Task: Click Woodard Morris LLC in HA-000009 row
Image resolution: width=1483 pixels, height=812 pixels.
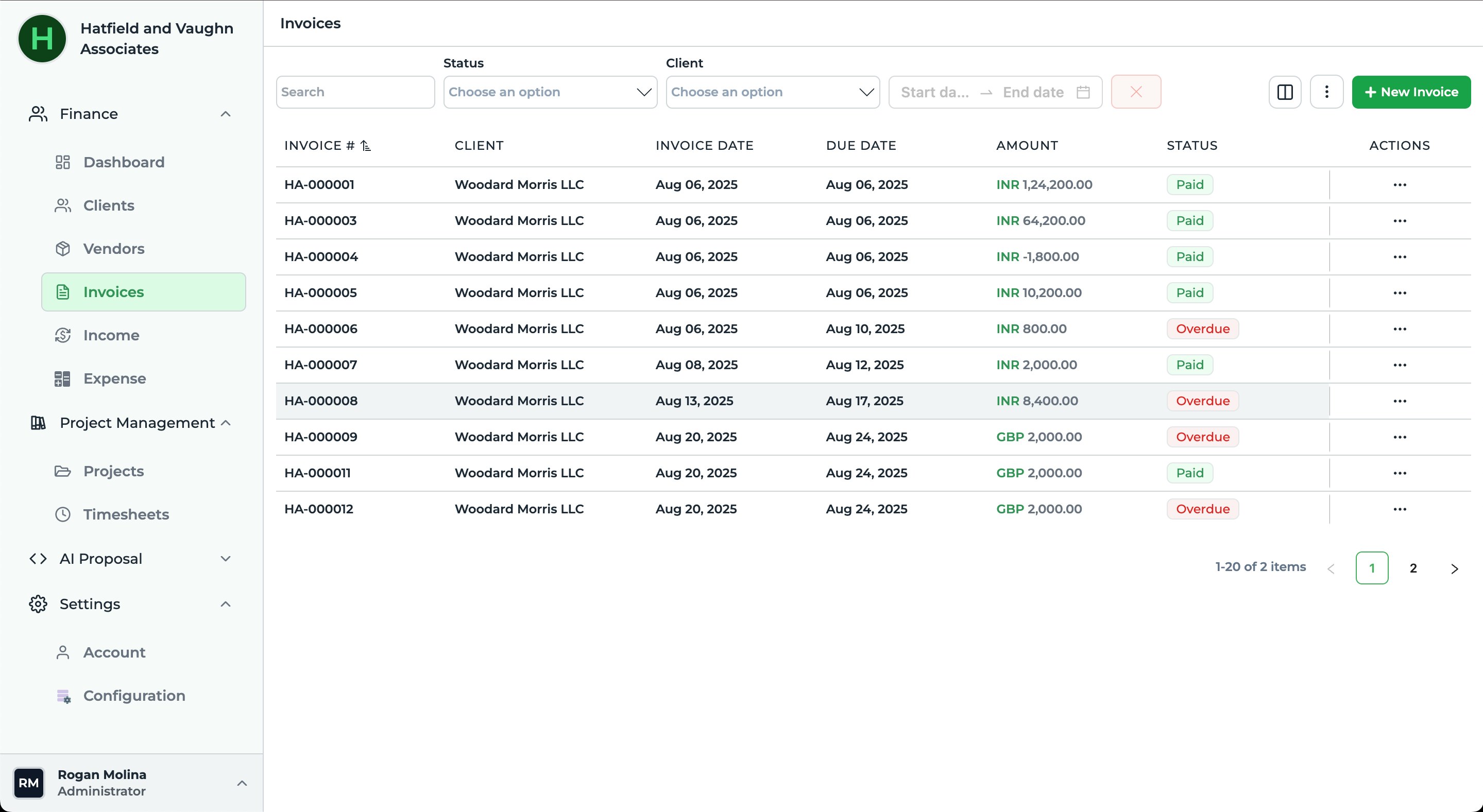Action: (x=519, y=437)
